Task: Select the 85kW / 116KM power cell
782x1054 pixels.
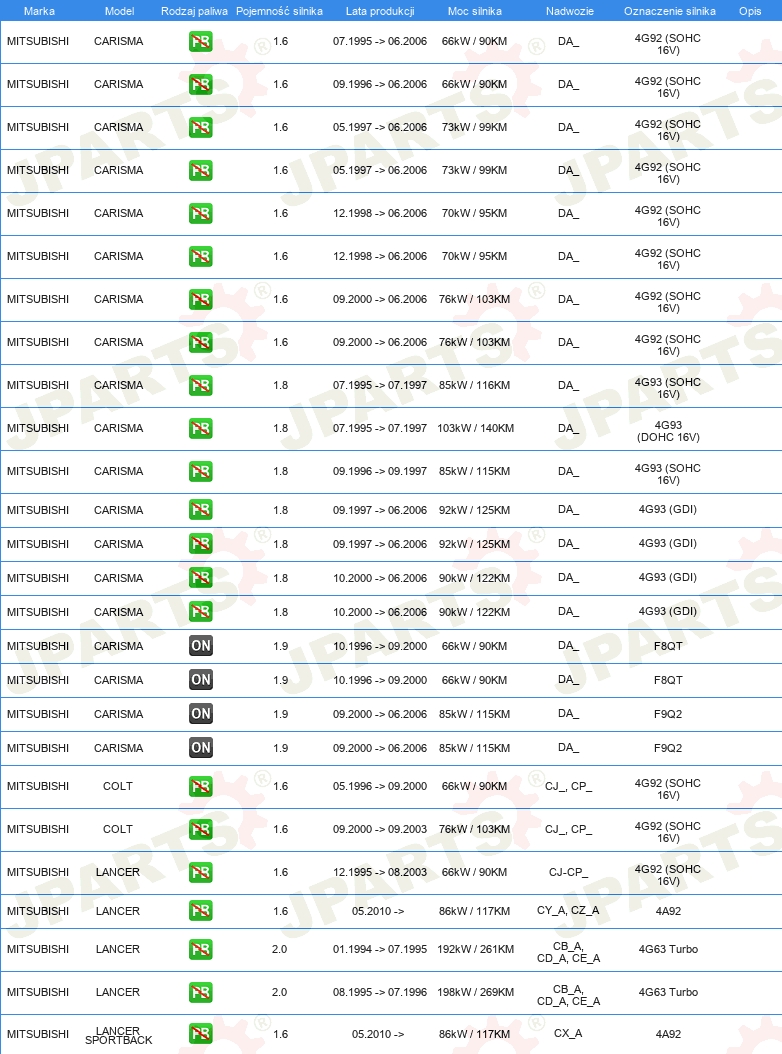Action: pos(475,385)
